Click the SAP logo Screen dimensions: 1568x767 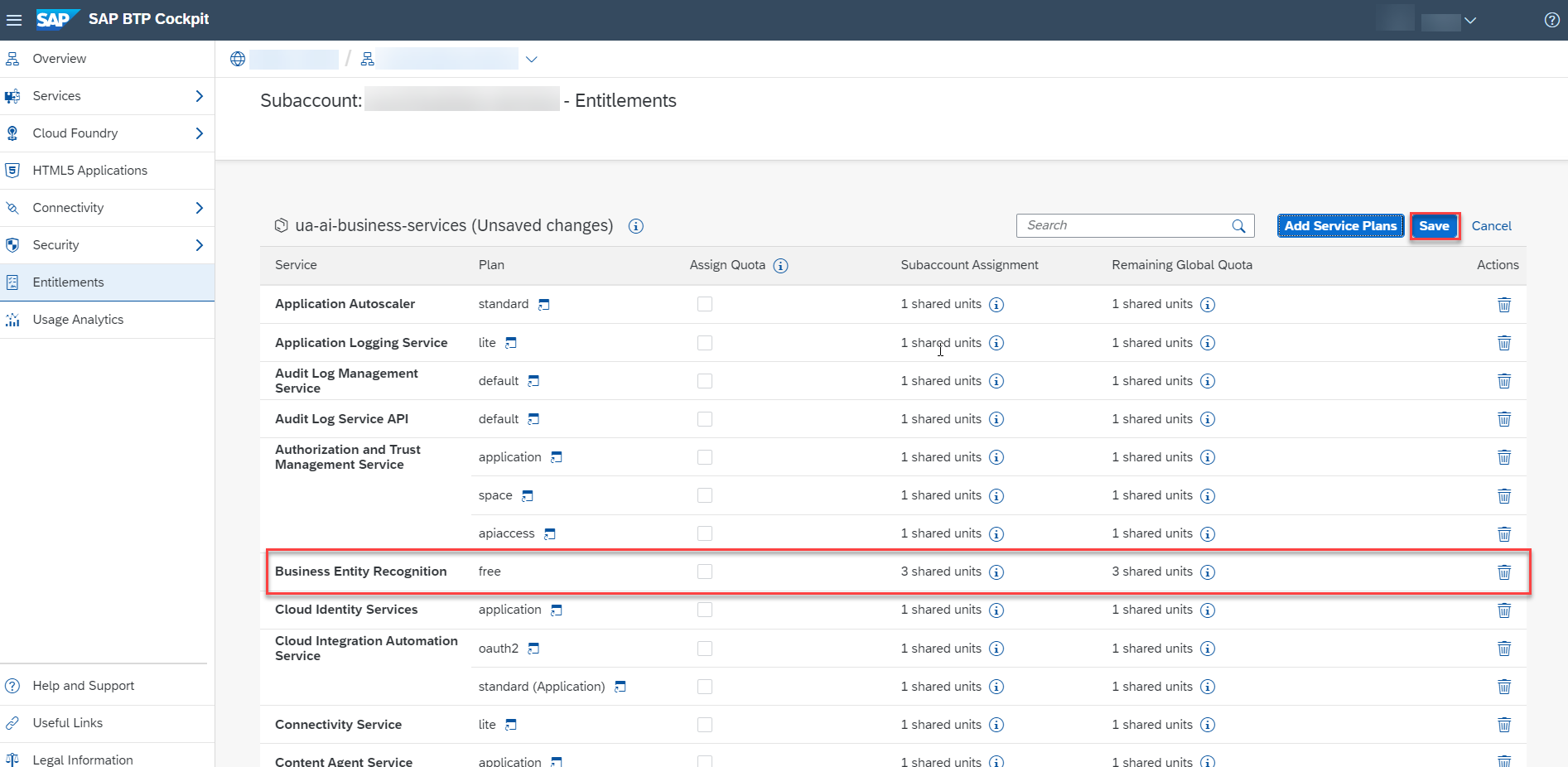[57, 19]
